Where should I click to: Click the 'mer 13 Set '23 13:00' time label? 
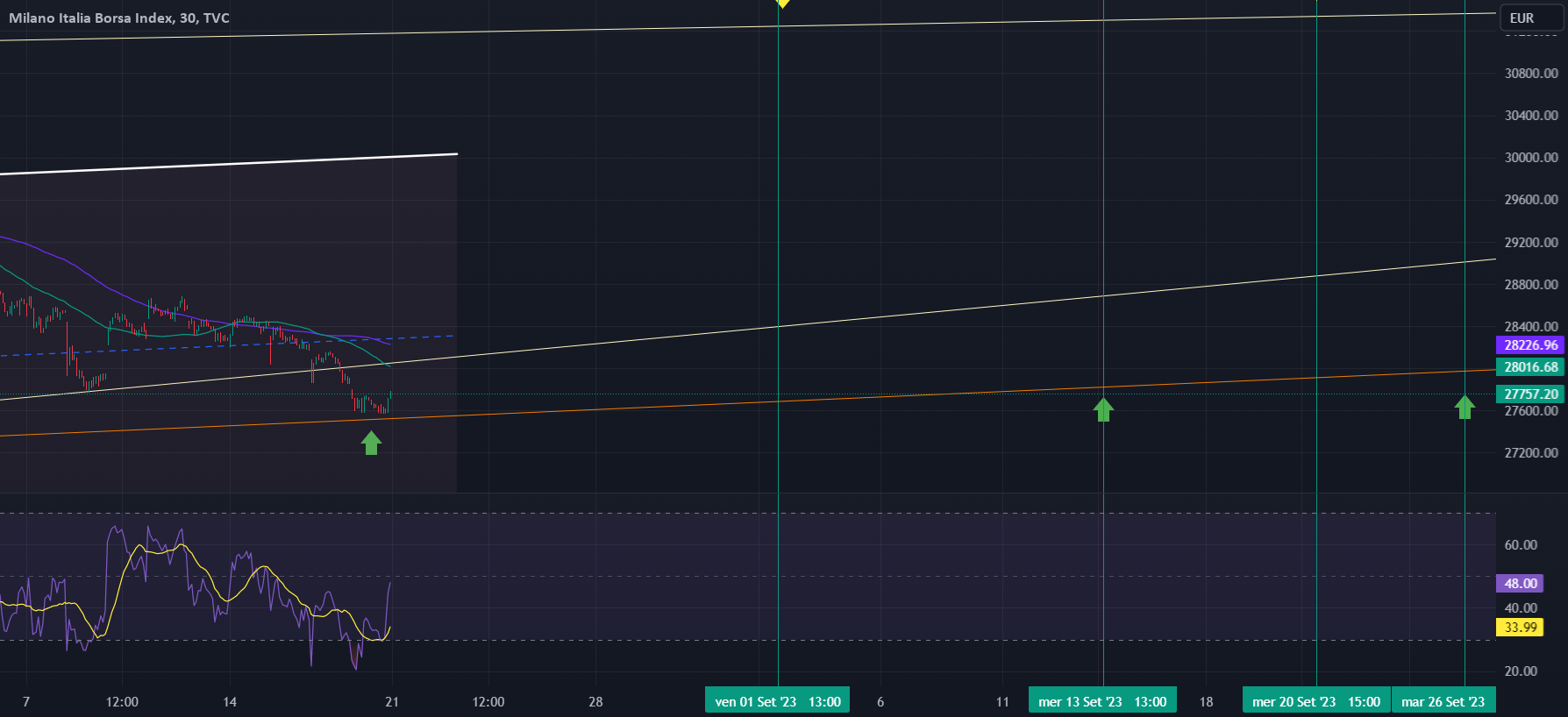point(1102,701)
